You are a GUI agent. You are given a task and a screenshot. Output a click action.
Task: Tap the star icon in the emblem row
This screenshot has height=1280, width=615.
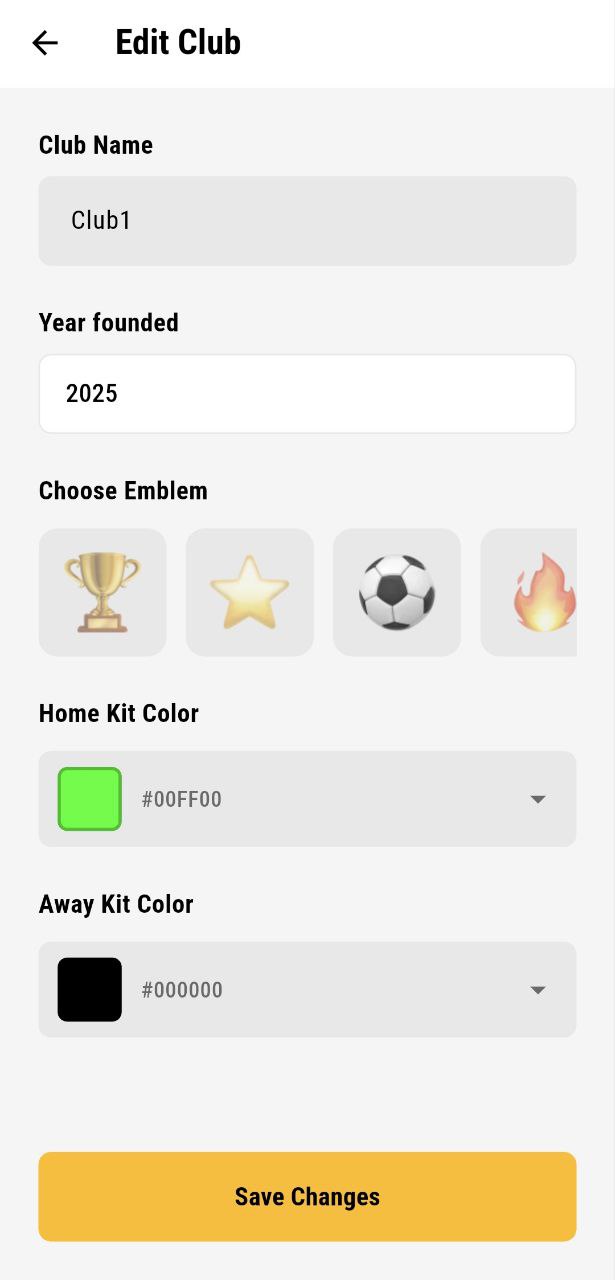tap(249, 592)
